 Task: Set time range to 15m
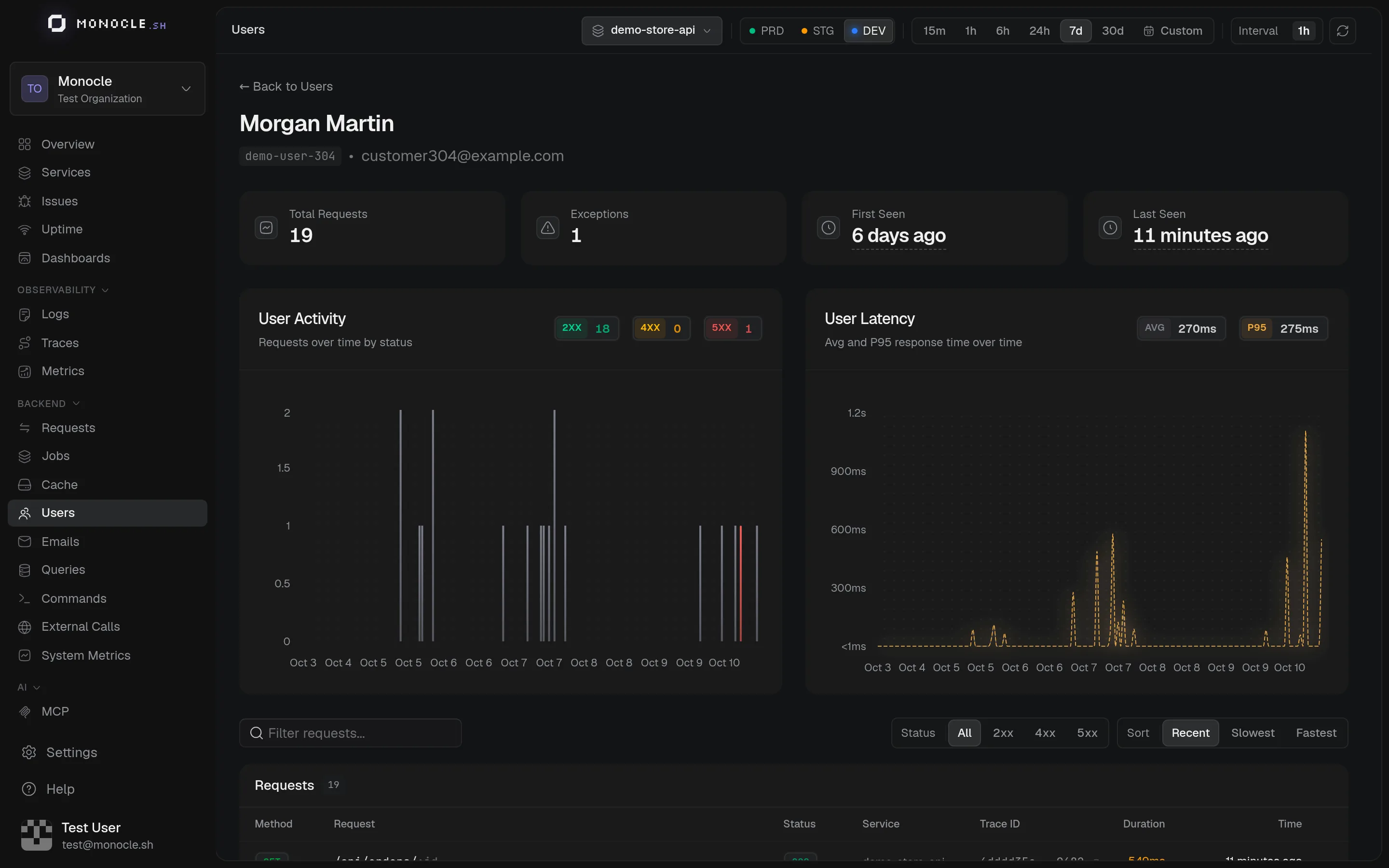[x=934, y=31]
